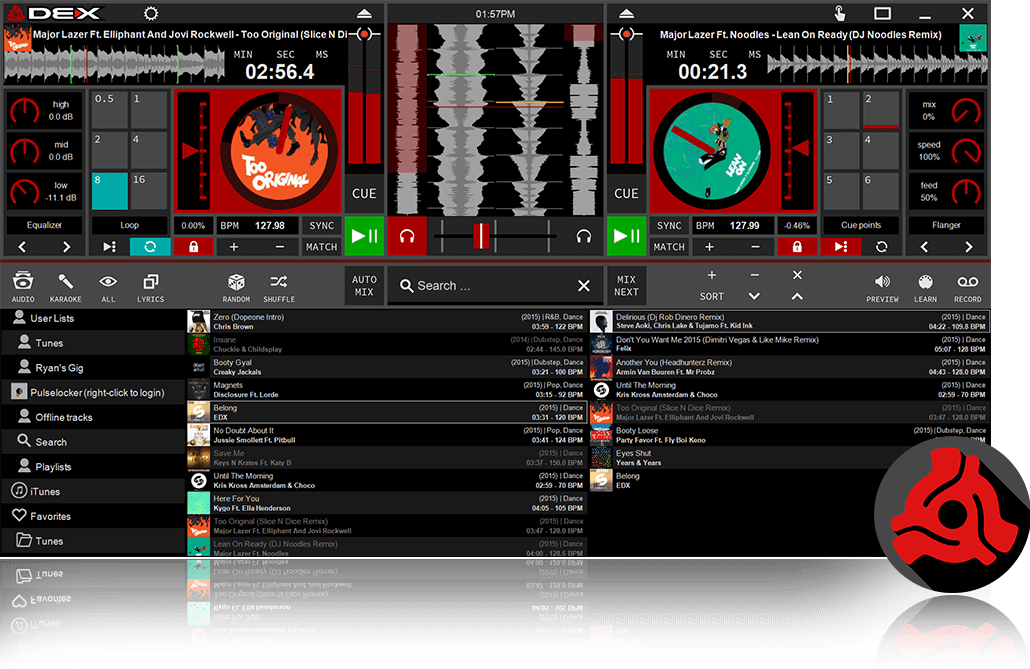
Task: Open iTunes in the sidebar
Action: pyautogui.click(x=47, y=492)
